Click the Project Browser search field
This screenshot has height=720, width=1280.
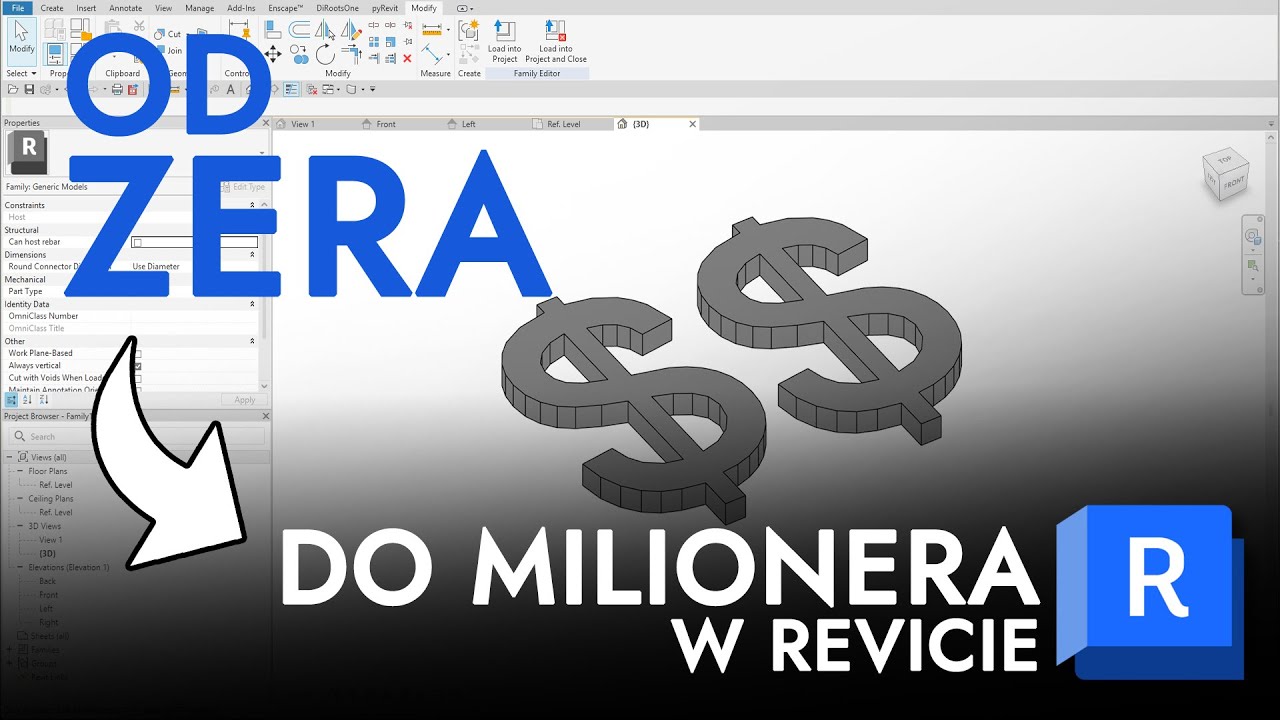click(x=138, y=436)
